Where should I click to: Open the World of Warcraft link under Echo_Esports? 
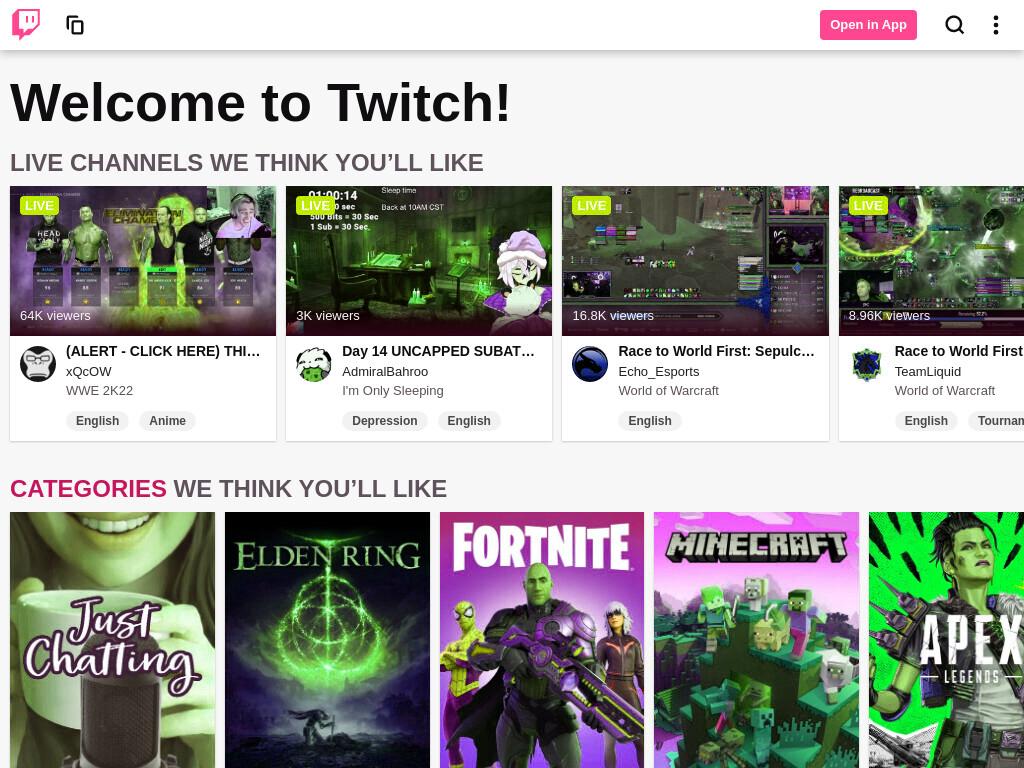coord(668,391)
